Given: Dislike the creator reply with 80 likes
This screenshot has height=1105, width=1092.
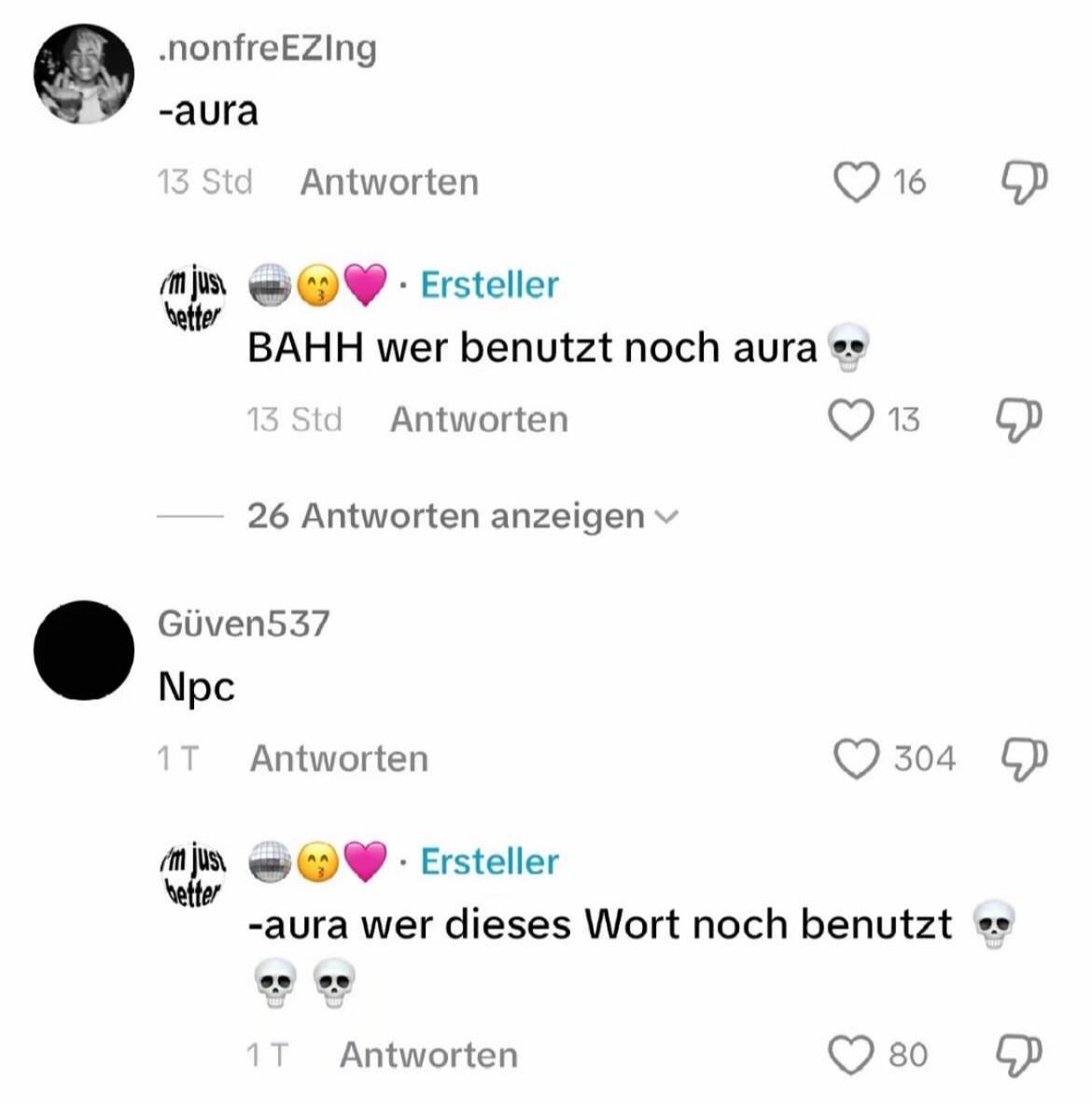Looking at the screenshot, I should coord(1018,1056).
